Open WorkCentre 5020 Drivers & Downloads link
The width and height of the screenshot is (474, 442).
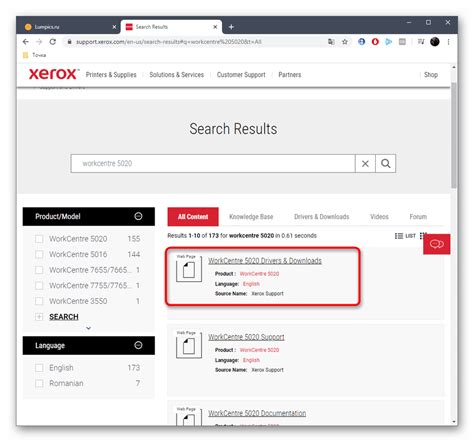click(x=265, y=261)
